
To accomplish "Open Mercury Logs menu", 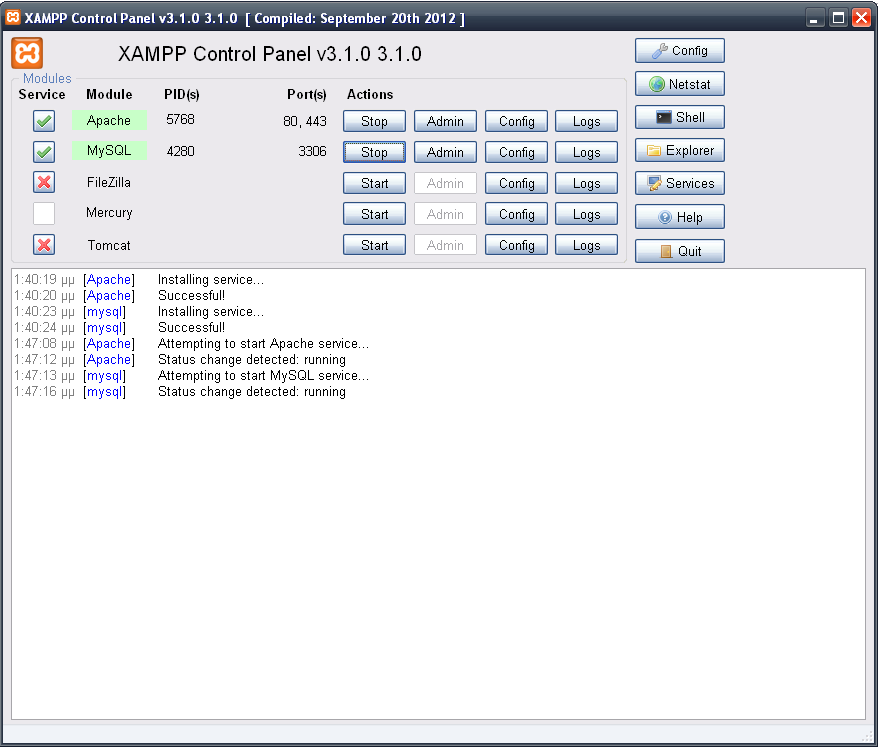I will click(x=586, y=214).
